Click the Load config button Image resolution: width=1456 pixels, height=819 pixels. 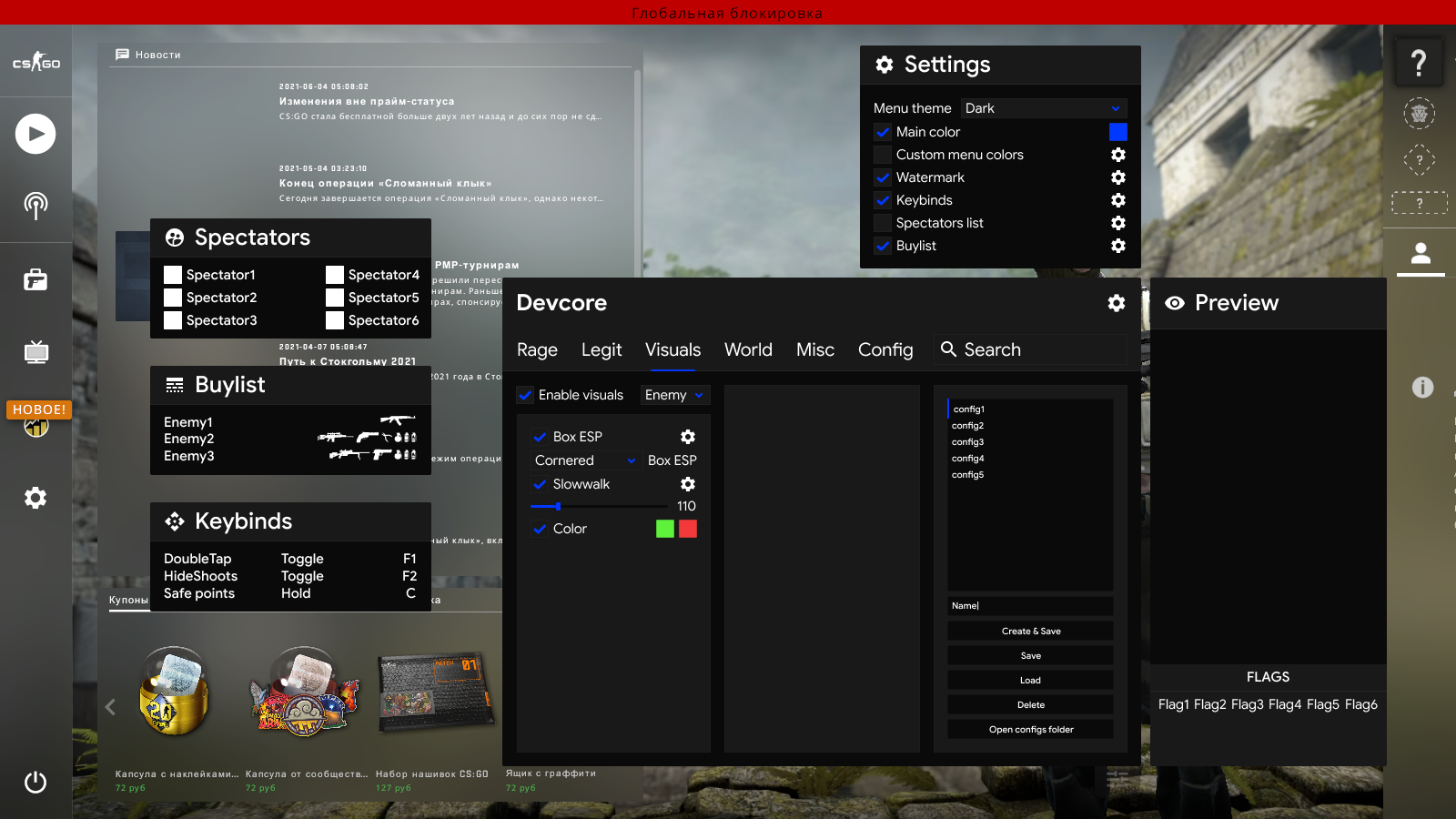coord(1030,680)
